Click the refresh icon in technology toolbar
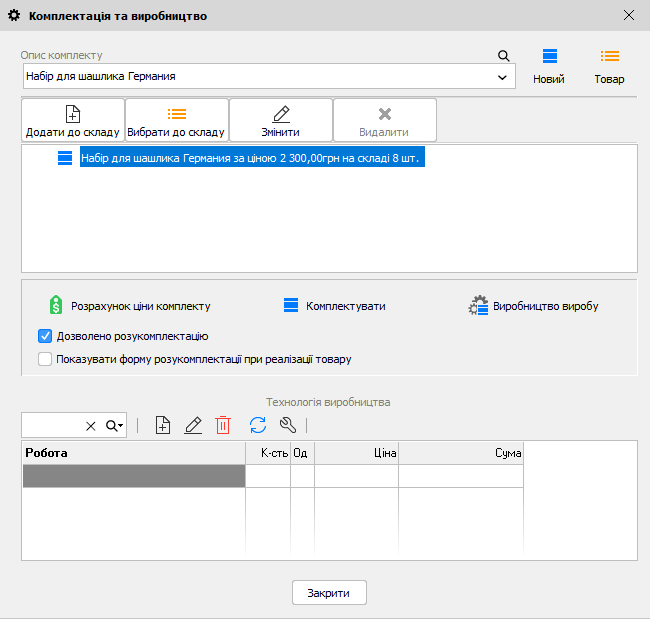 pyautogui.click(x=258, y=426)
